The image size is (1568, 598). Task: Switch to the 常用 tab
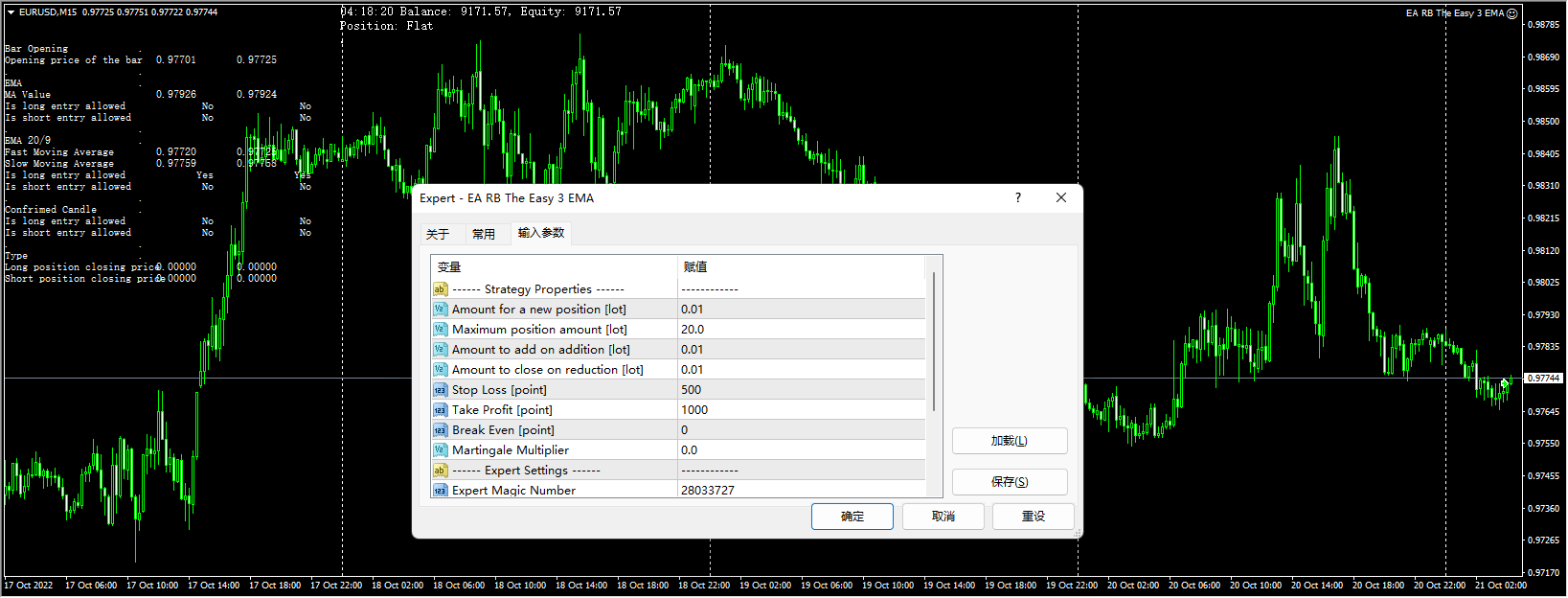pos(484,234)
